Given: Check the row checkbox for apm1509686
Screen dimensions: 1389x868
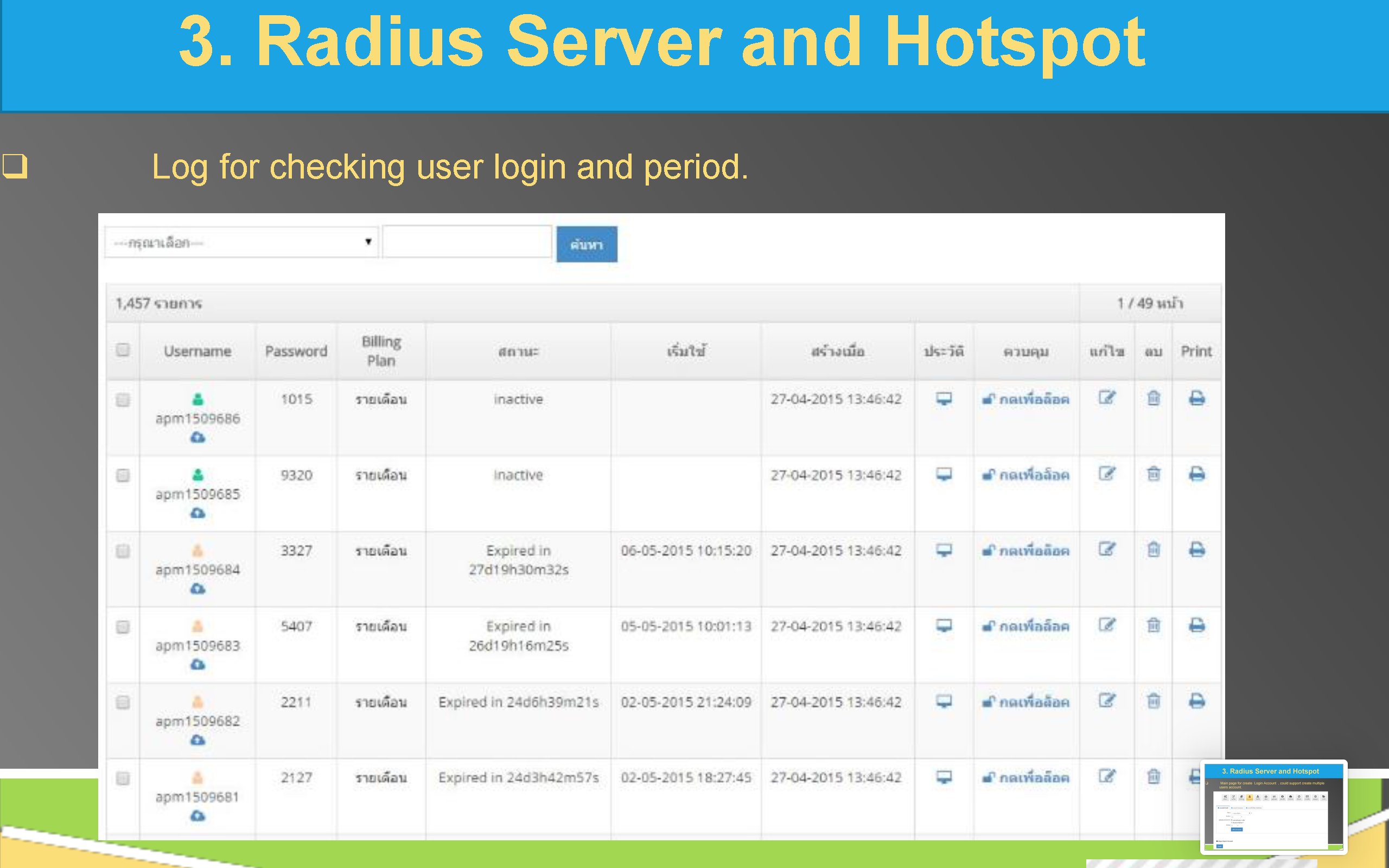Looking at the screenshot, I should point(123,400).
